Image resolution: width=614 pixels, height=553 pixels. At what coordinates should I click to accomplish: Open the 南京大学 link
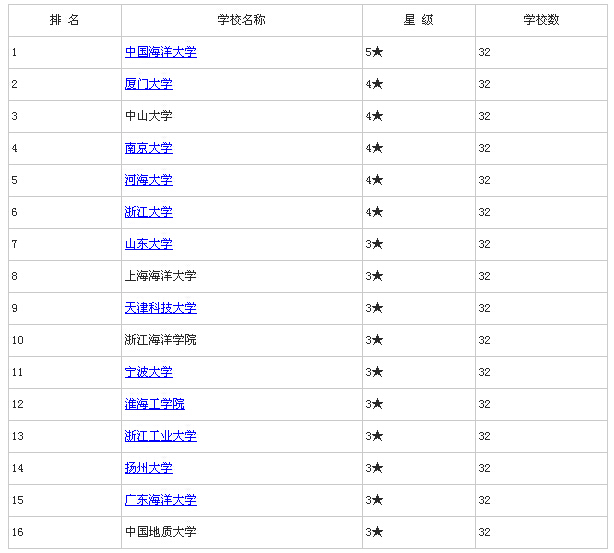[148, 148]
